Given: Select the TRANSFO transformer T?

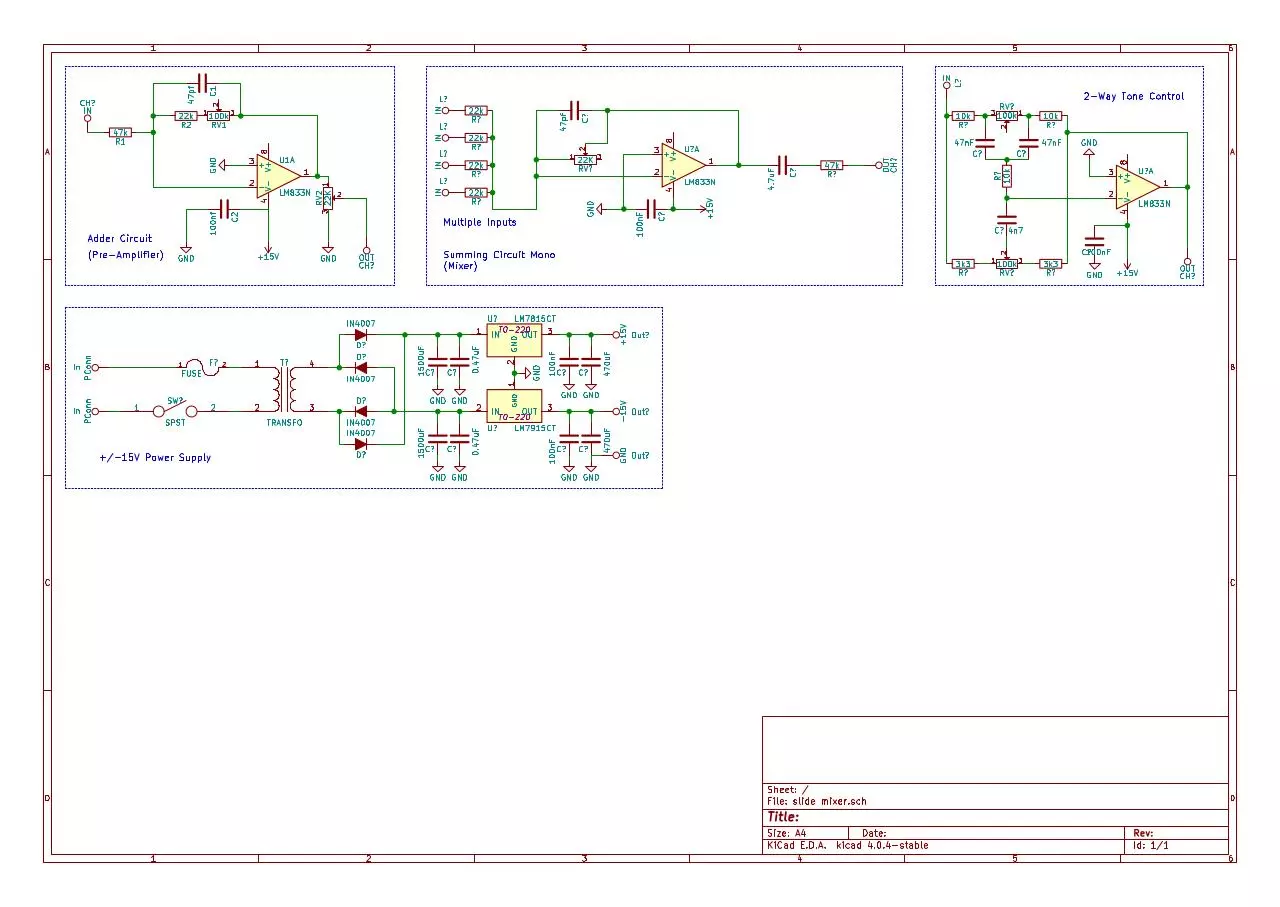Looking at the screenshot, I should click(285, 388).
